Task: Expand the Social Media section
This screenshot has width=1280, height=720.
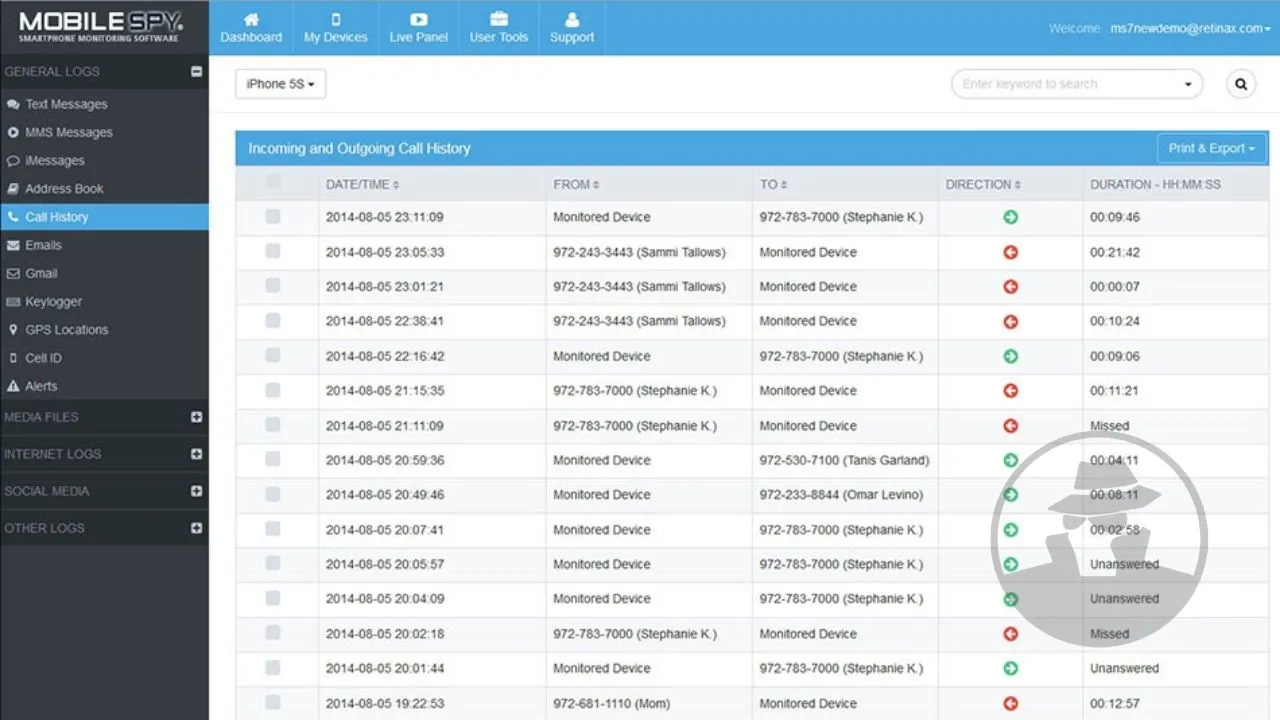Action: 196,491
